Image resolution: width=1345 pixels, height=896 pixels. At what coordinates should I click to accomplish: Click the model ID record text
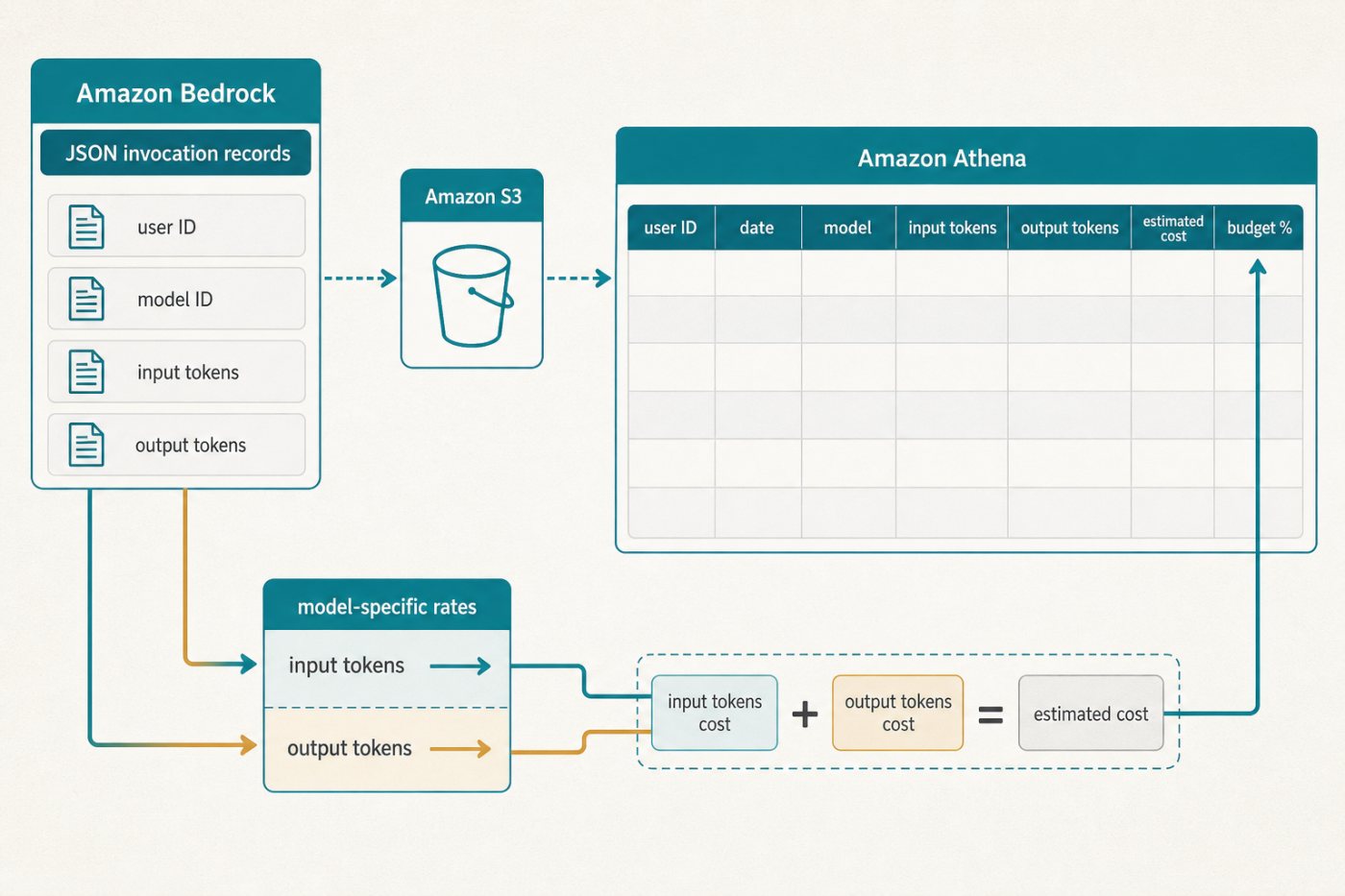[175, 300]
